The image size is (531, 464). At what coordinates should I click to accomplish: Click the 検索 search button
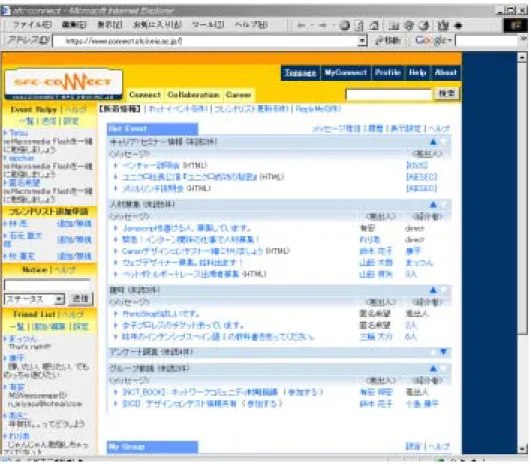446,94
